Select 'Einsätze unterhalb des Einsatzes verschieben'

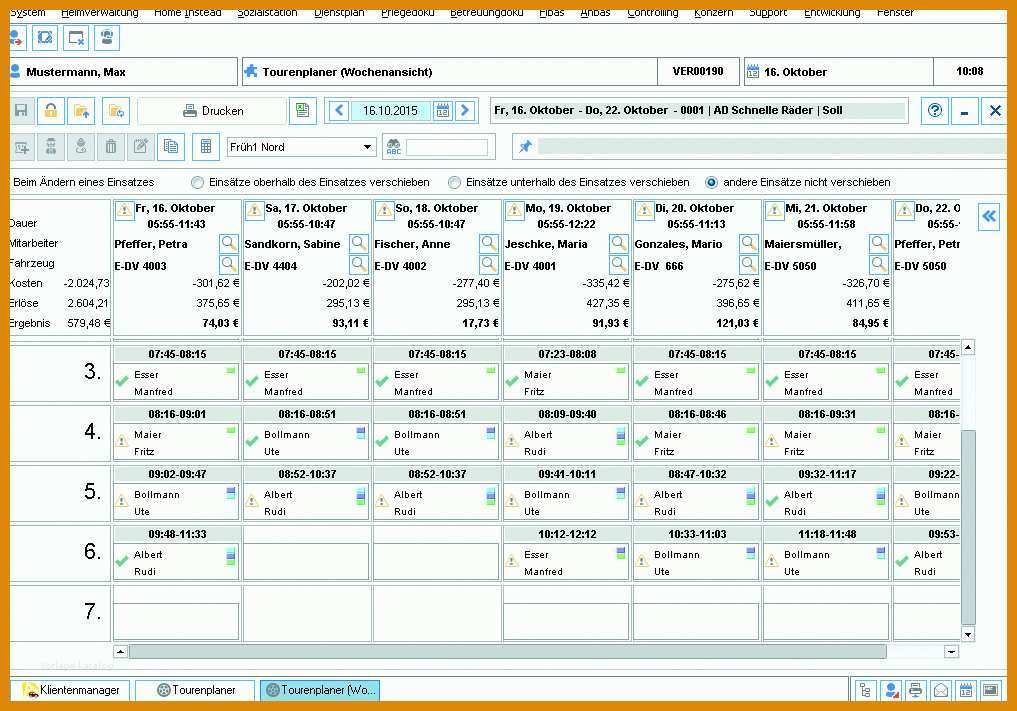pyautogui.click(x=455, y=182)
